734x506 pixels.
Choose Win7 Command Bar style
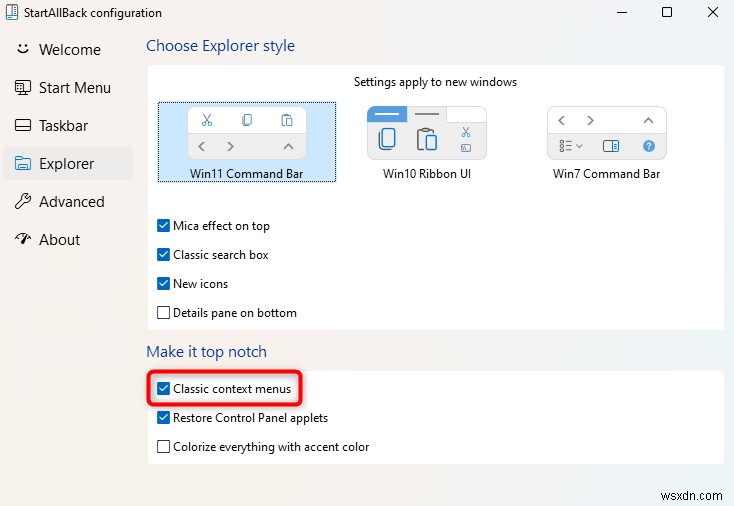[606, 143]
